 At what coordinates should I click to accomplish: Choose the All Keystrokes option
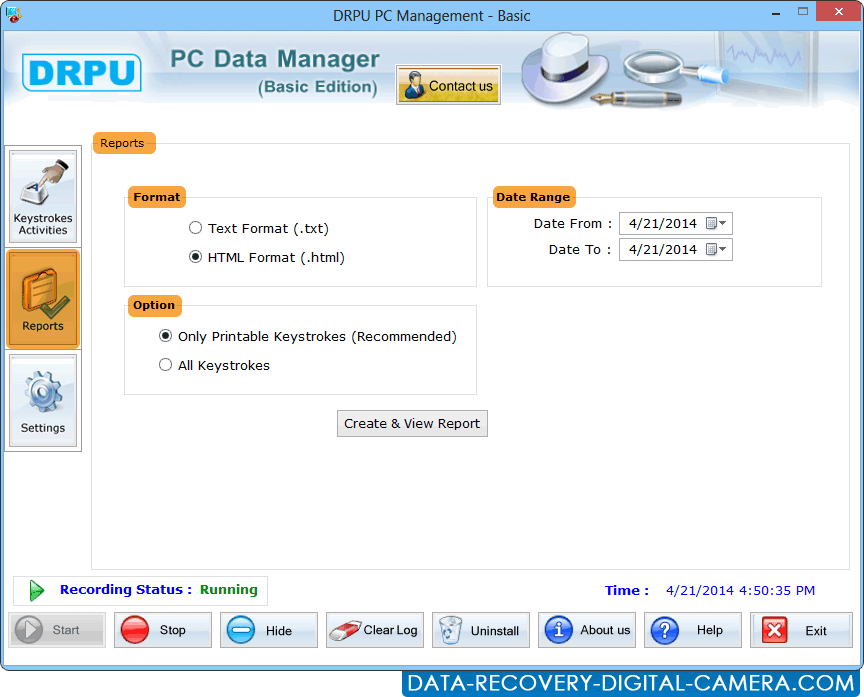pyautogui.click(x=165, y=365)
